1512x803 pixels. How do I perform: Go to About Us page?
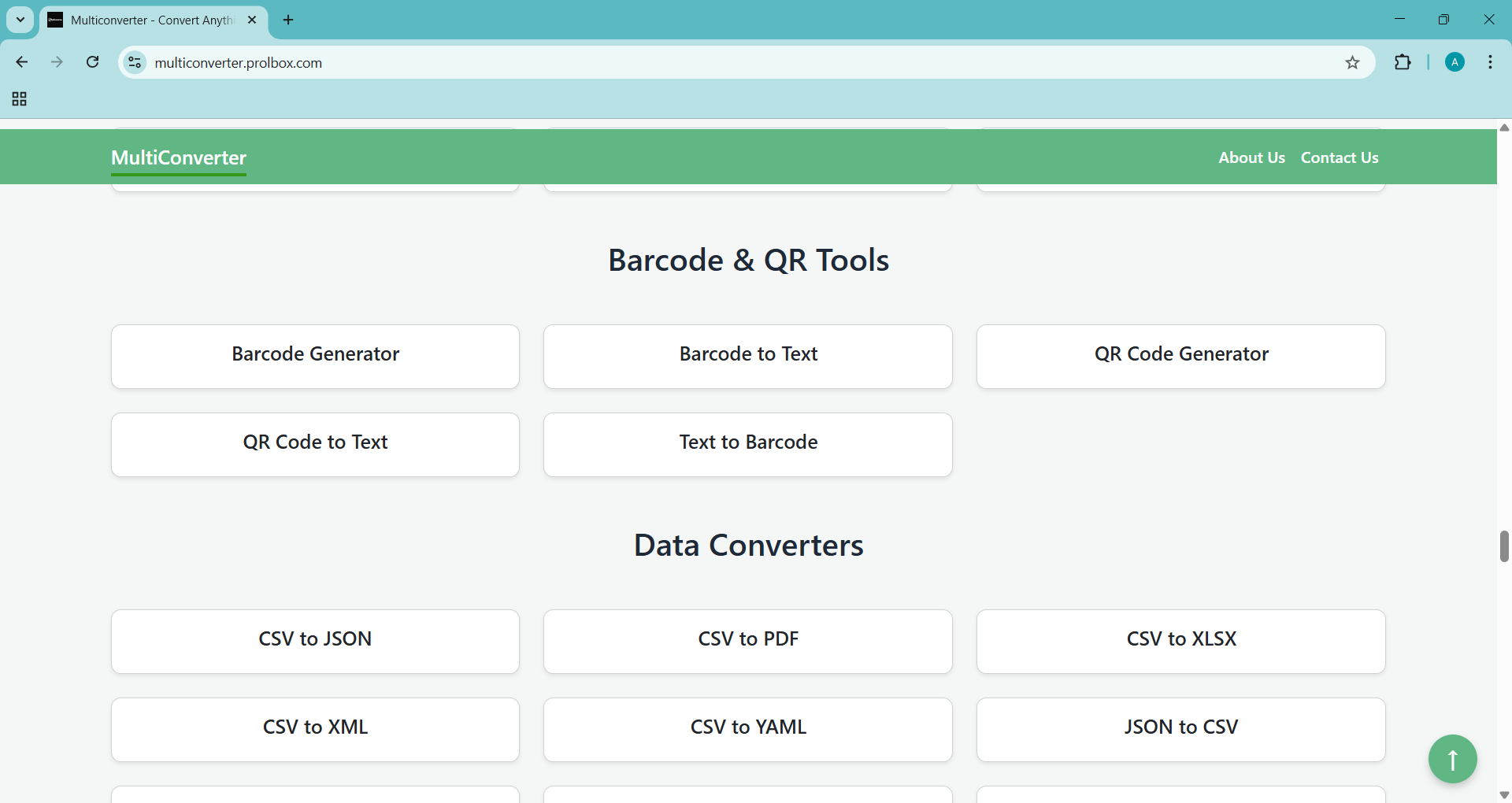click(x=1251, y=157)
